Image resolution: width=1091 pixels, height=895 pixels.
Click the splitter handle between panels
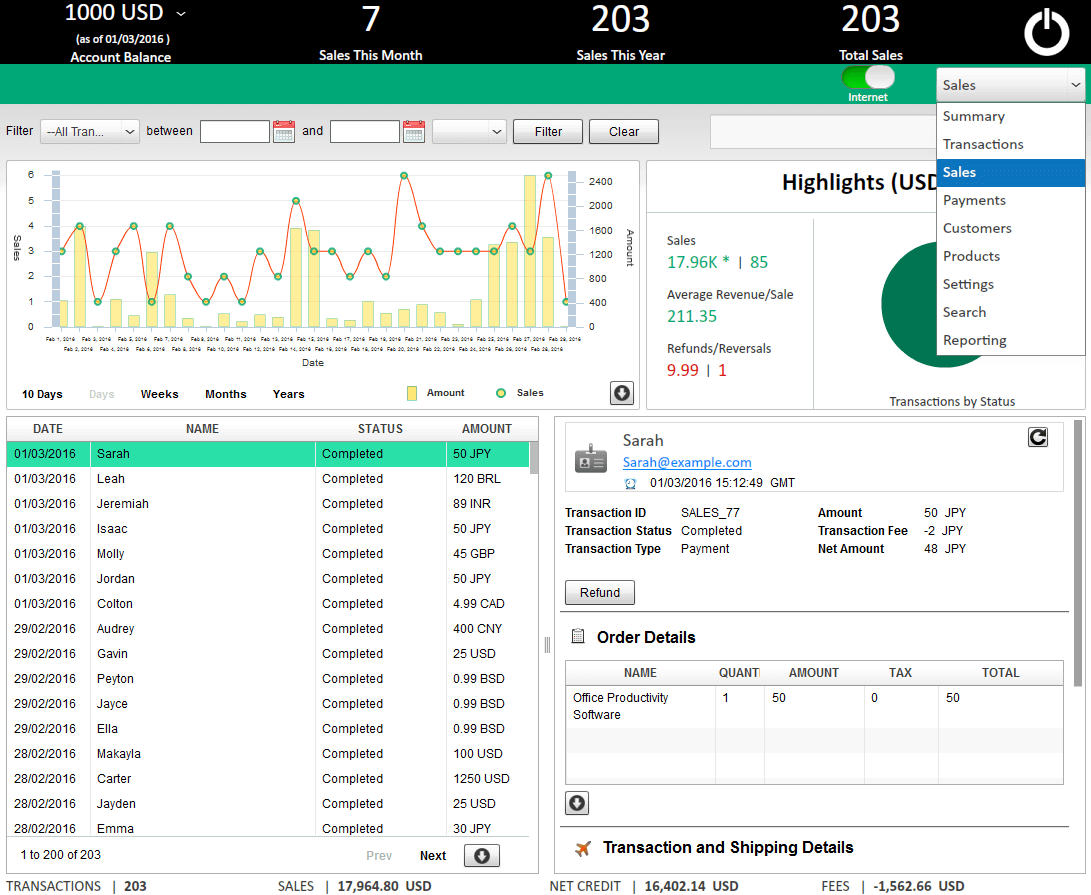point(547,645)
